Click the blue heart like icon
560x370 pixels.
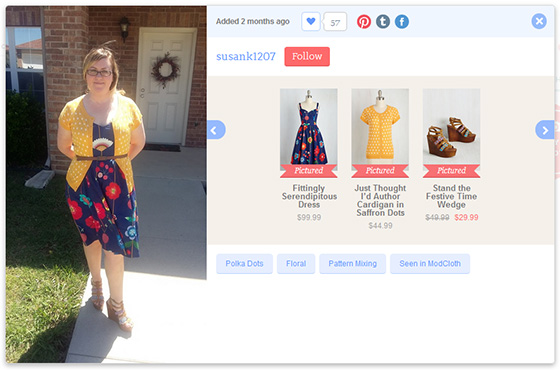(311, 21)
